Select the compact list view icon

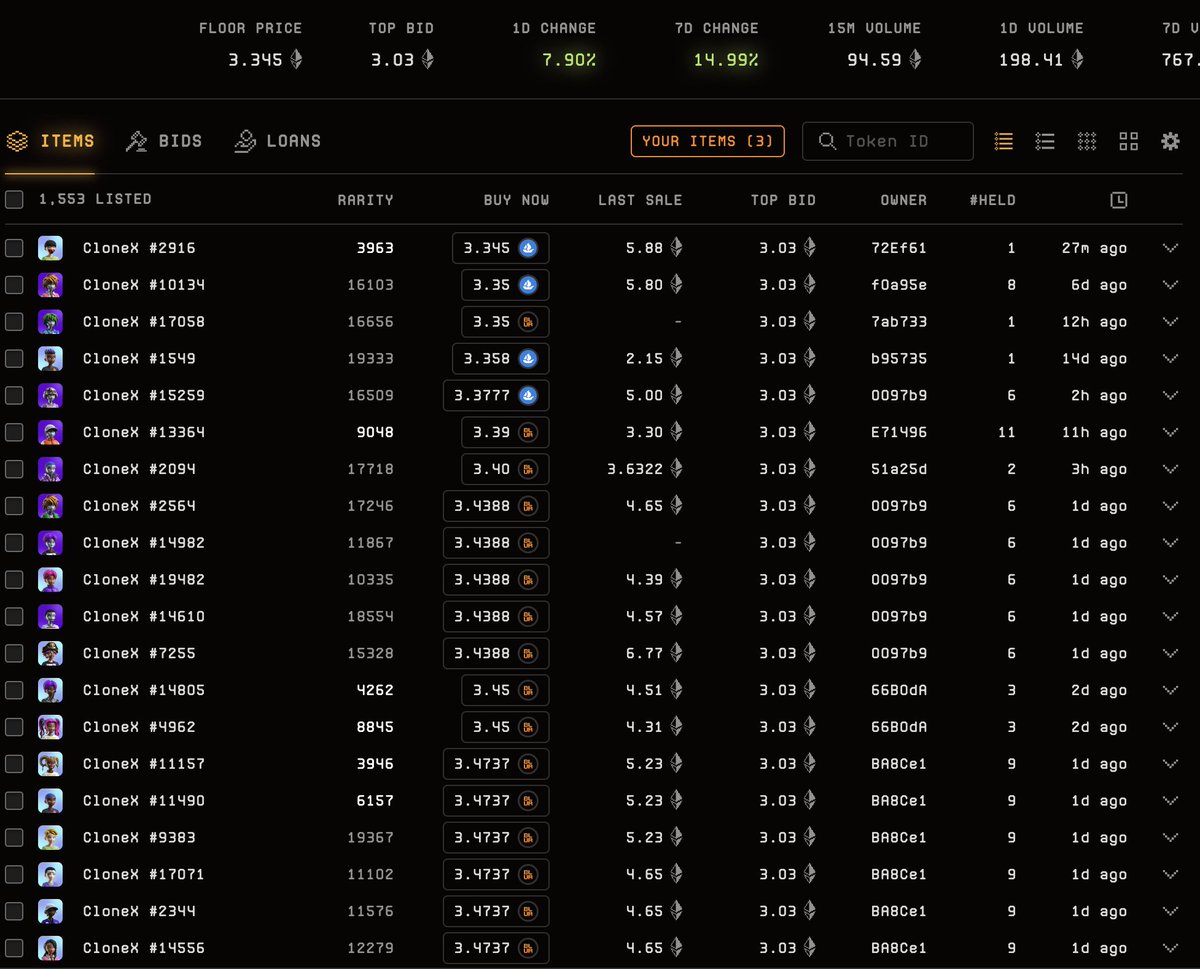[1004, 141]
